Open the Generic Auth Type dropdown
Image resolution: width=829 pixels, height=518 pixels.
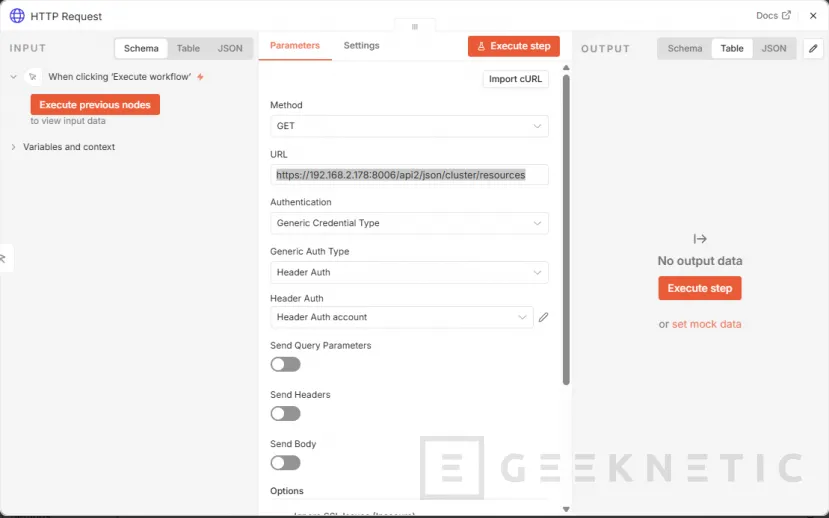(409, 272)
